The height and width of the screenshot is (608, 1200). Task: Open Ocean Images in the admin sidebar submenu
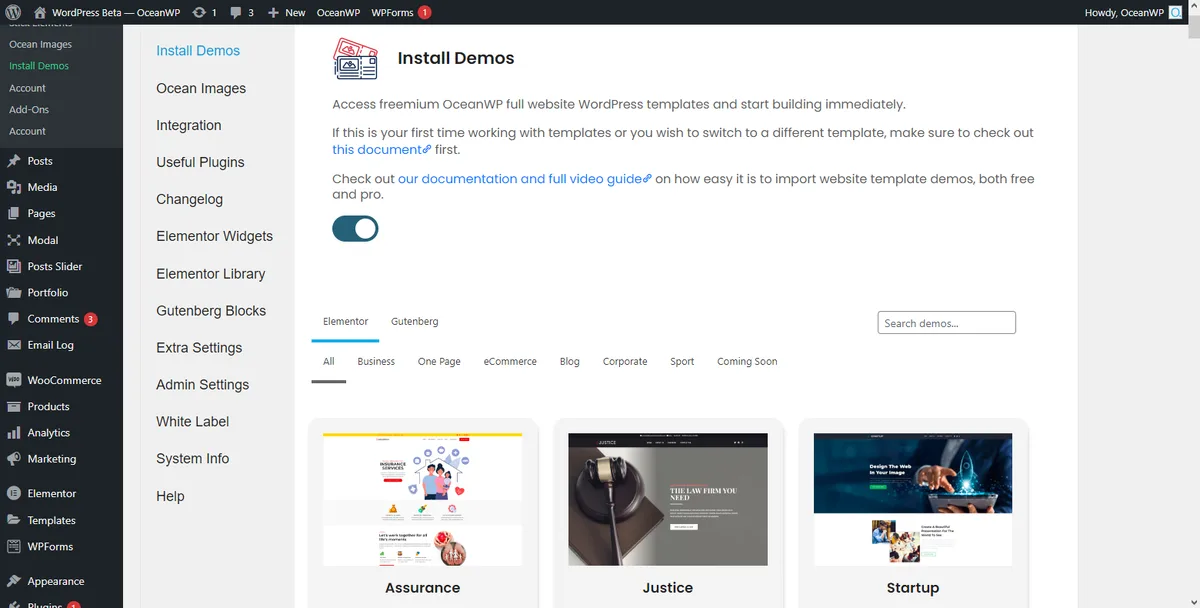pos(40,44)
